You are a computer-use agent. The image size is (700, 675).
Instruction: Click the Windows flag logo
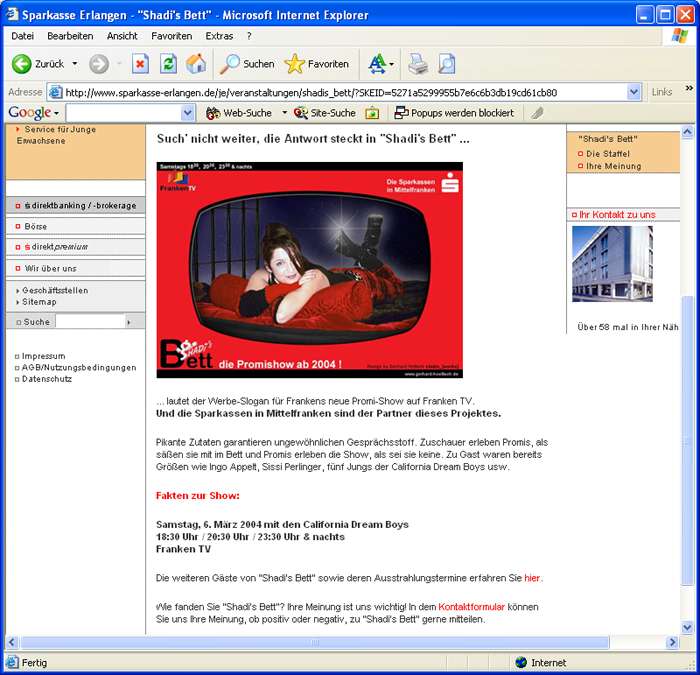(x=679, y=35)
